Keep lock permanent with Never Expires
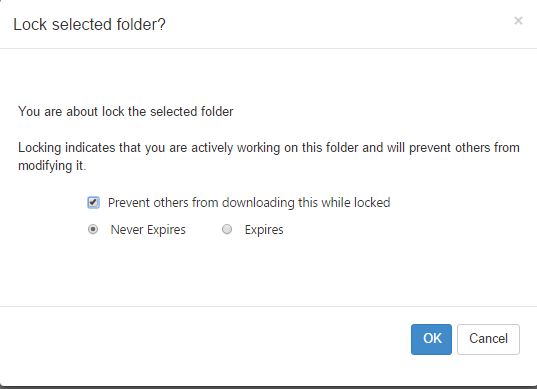 93,229
